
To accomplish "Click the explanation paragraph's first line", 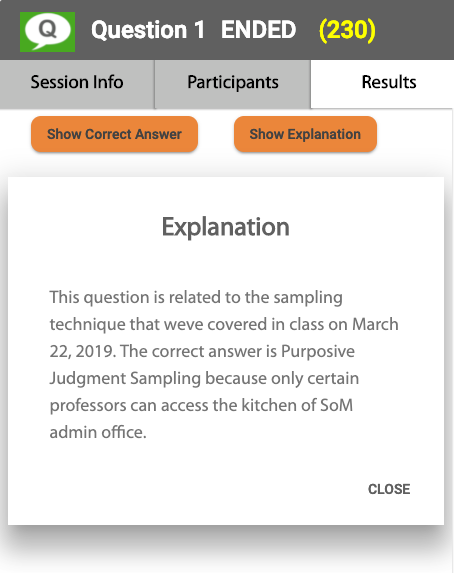I will (x=196, y=297).
